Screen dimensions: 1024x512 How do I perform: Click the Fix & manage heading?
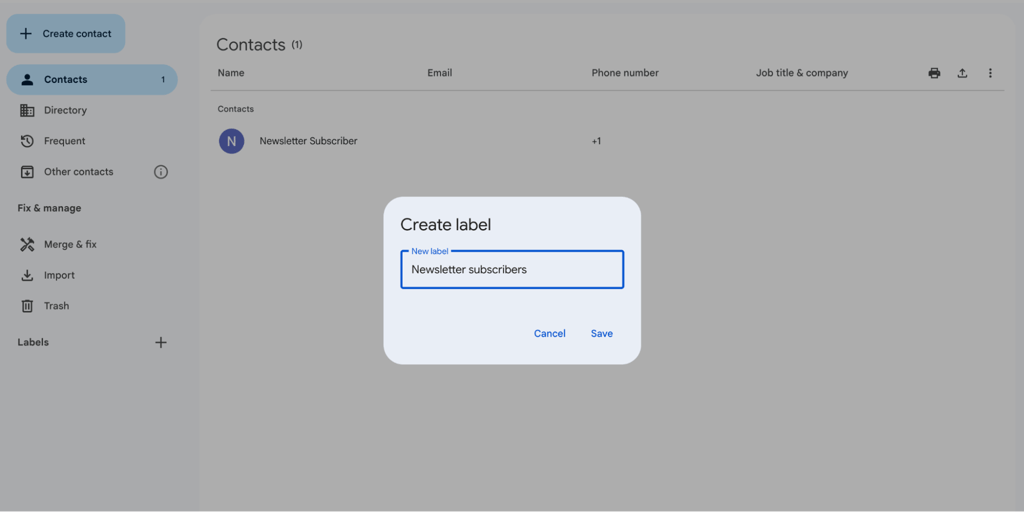[x=50, y=208]
